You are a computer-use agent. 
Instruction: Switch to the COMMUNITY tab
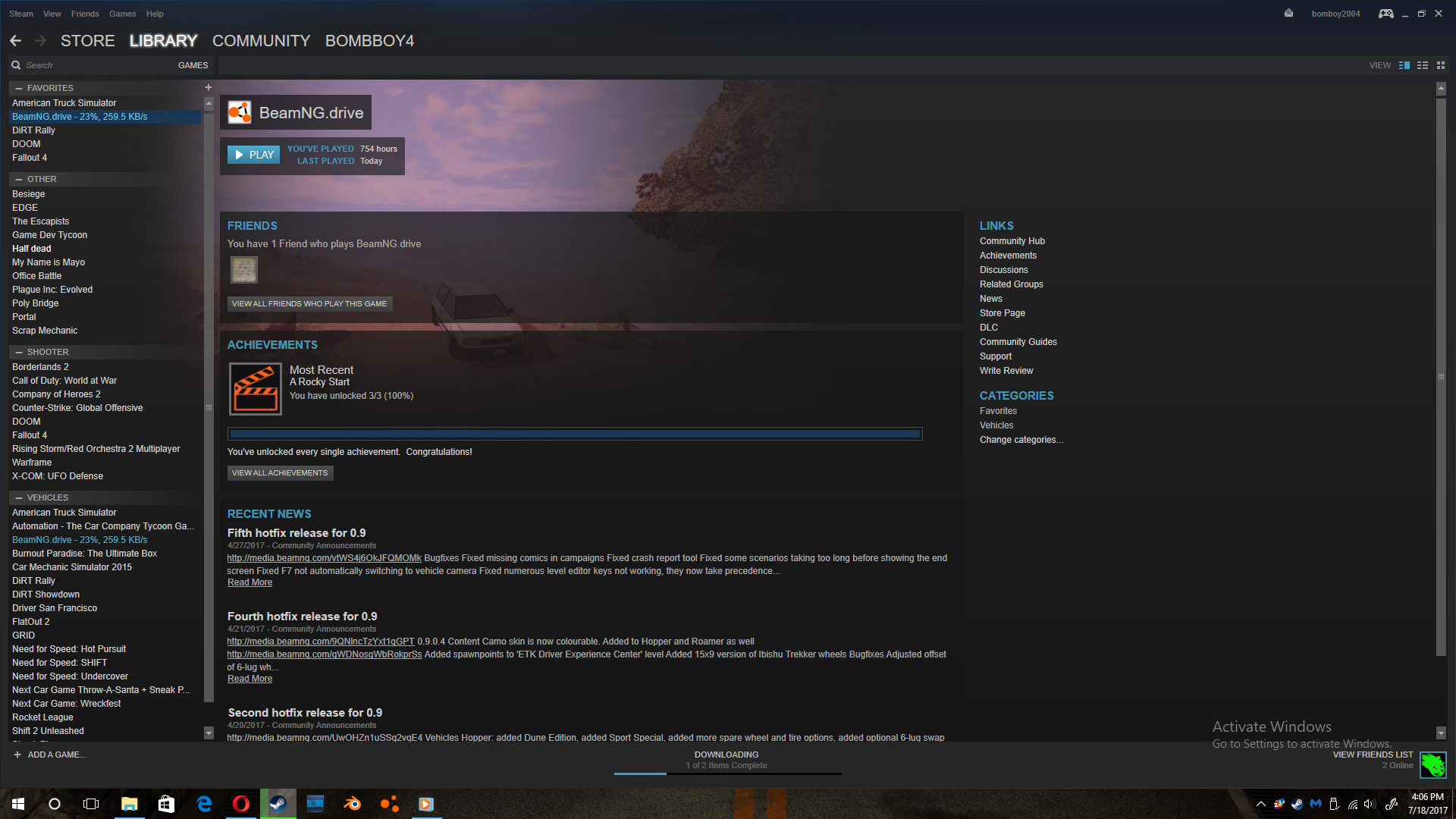[x=262, y=41]
